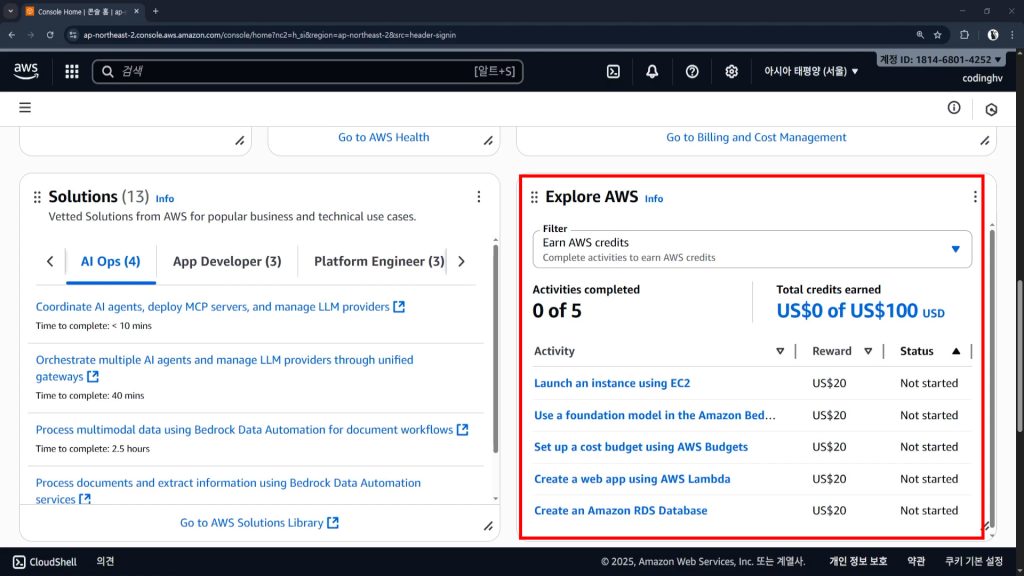Open 약관 terms footer link
Viewport: 1024px width, 576px height.
[x=916, y=562]
